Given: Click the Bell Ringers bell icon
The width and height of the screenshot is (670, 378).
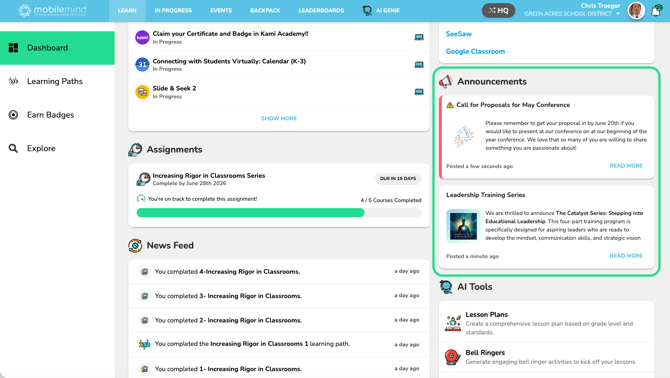Looking at the screenshot, I should pos(453,357).
